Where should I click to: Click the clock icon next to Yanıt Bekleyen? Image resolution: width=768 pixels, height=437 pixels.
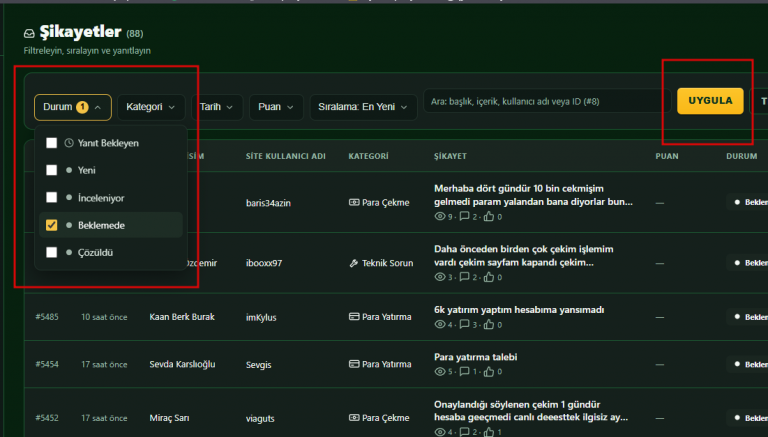coord(69,143)
